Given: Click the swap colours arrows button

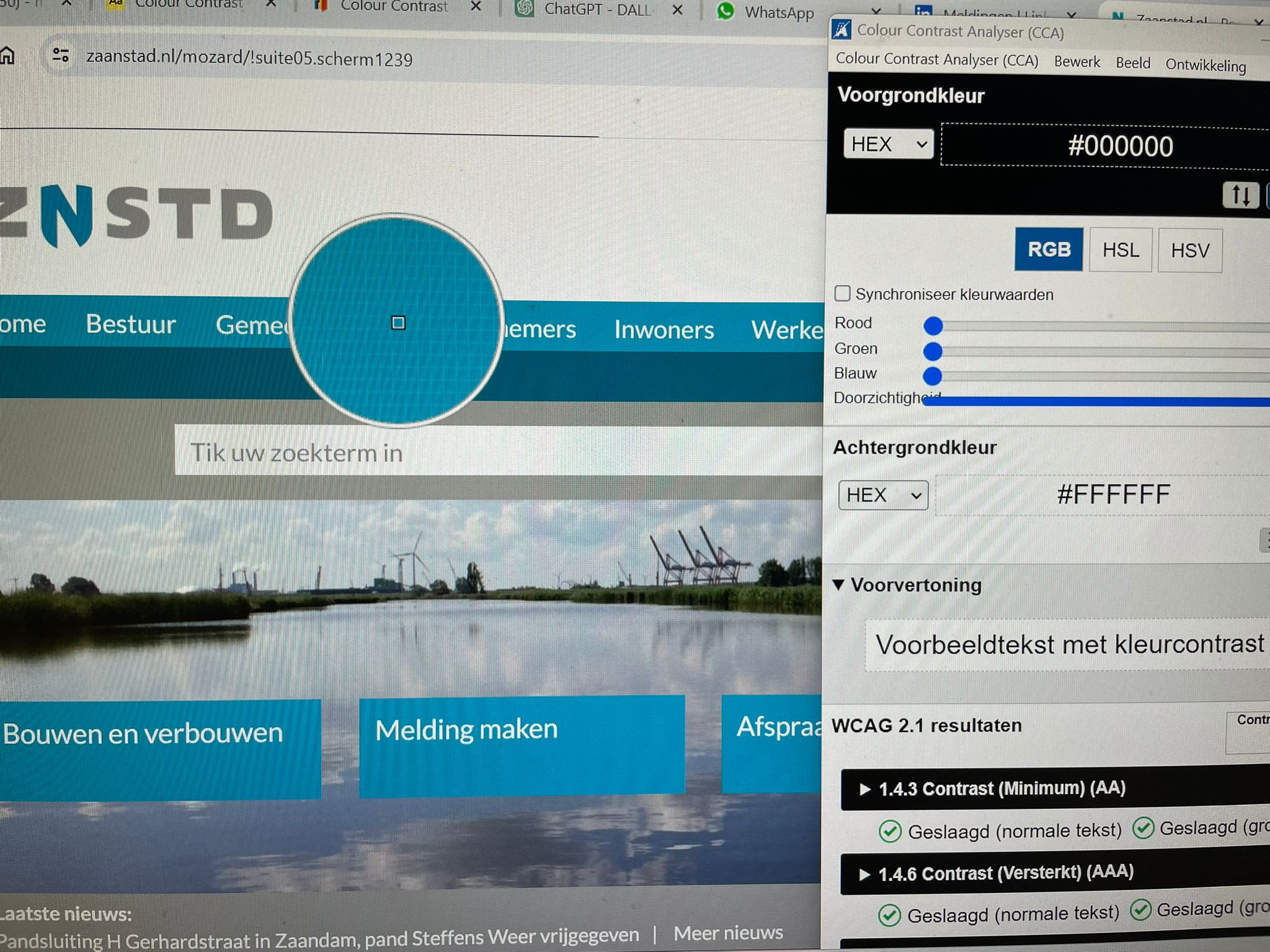Looking at the screenshot, I should (1240, 195).
